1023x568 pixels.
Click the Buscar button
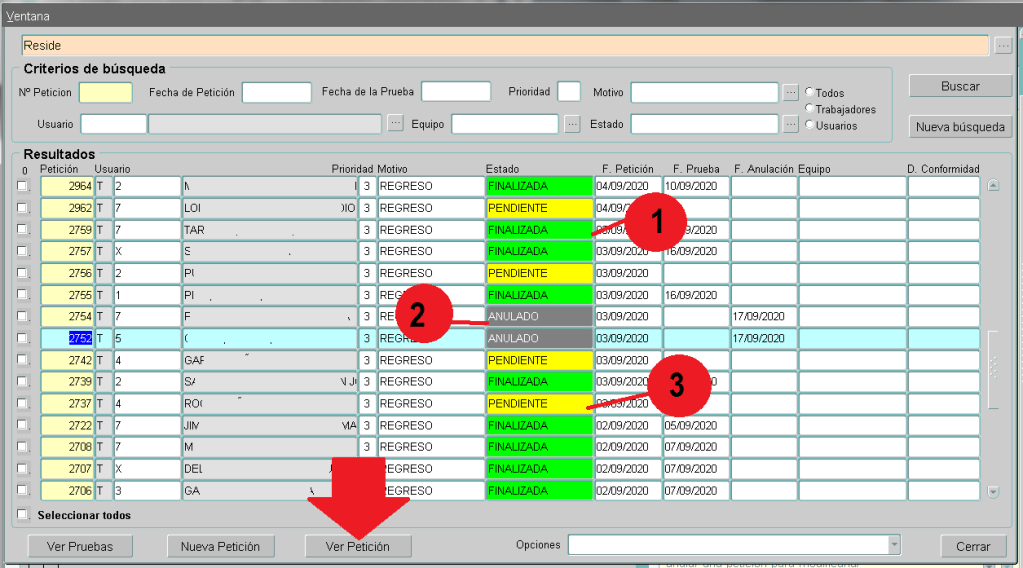pos(960,87)
